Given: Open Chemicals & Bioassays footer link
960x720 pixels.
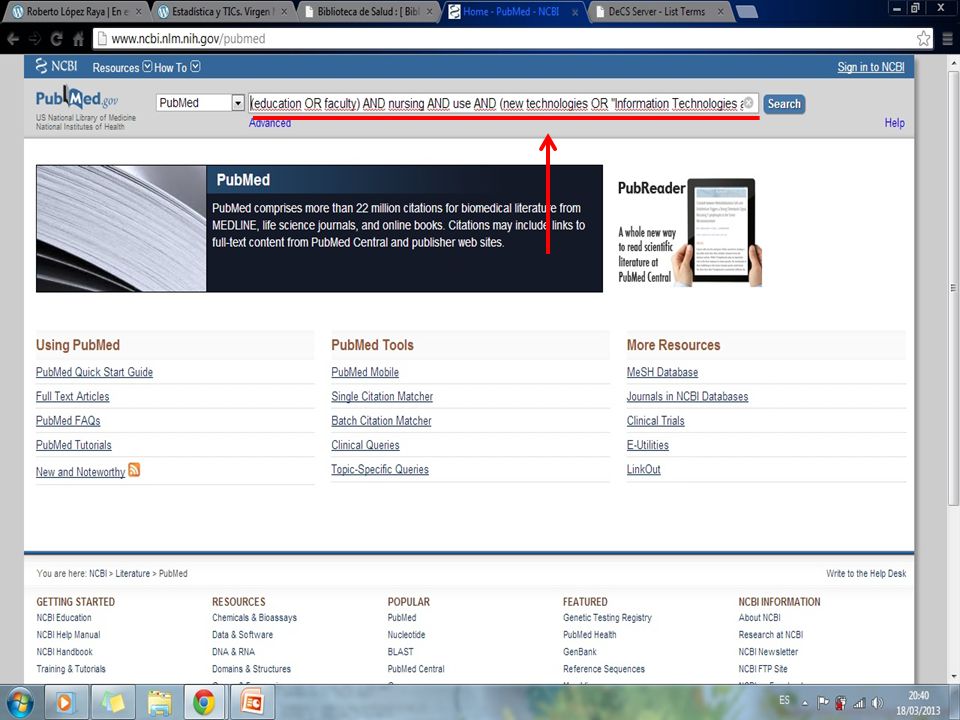Looking at the screenshot, I should [254, 618].
